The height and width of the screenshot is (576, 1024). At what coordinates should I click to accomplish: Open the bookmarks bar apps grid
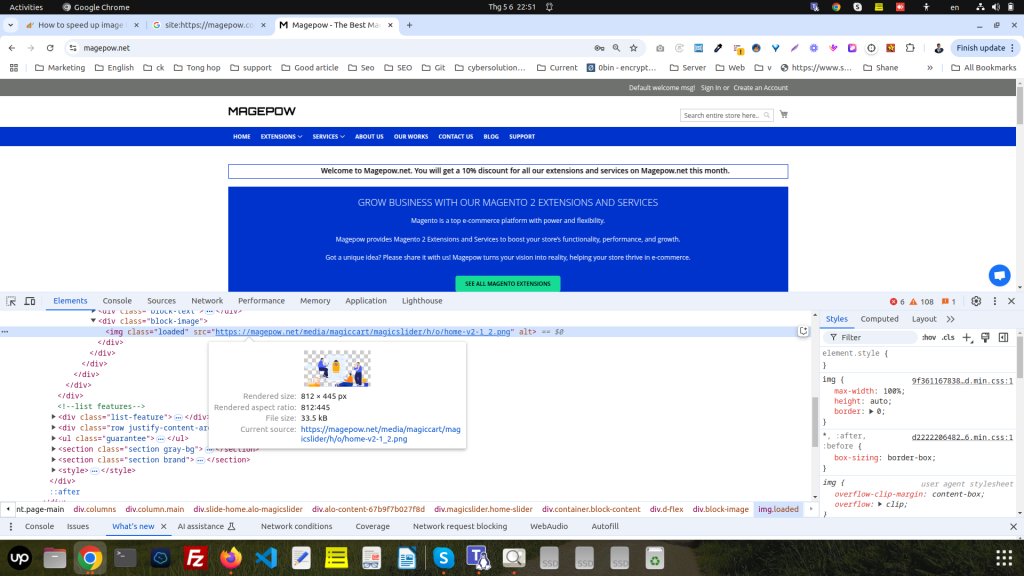click(x=14, y=68)
